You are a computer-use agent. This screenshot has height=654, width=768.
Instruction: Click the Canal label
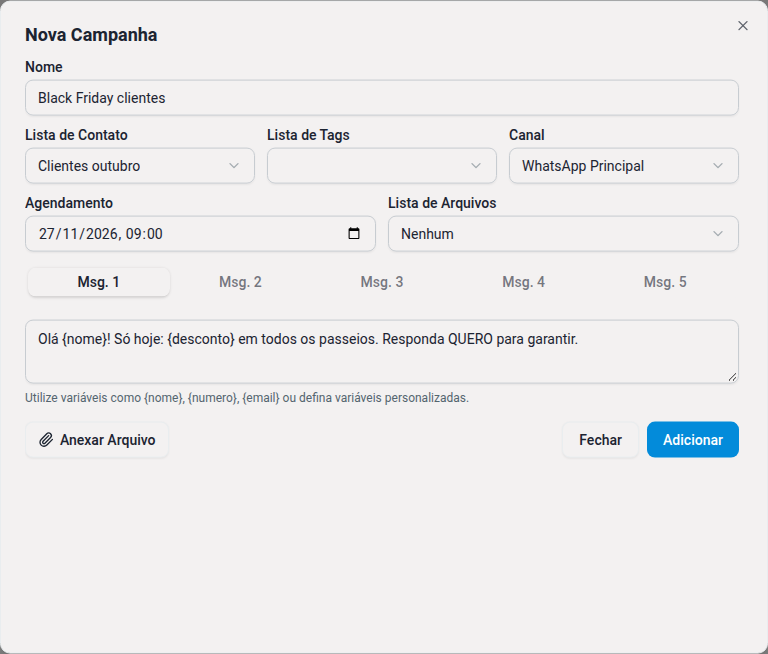pyautogui.click(x=527, y=135)
